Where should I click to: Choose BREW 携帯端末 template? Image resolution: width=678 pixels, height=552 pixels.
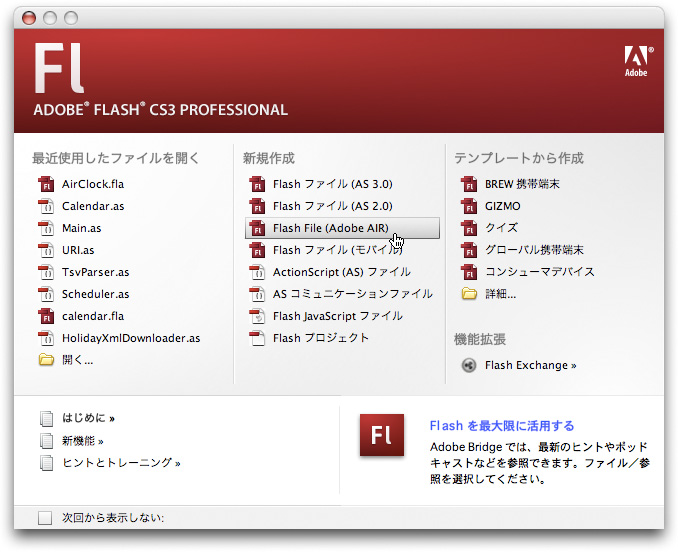pos(522,184)
